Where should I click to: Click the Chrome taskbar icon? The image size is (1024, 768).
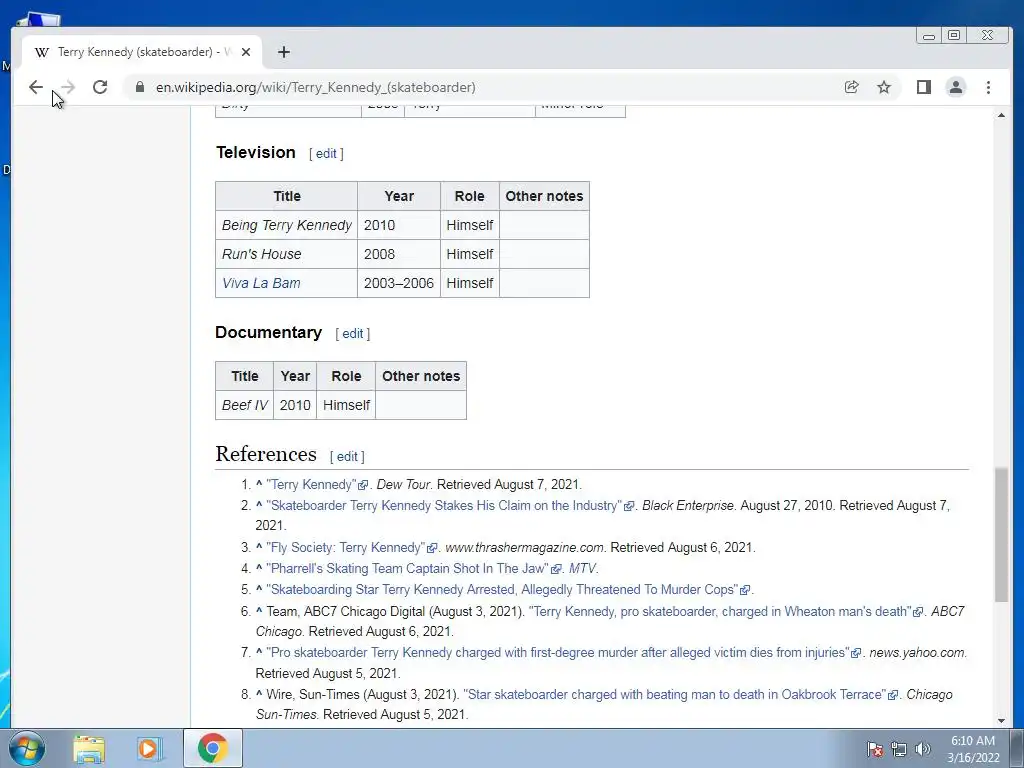point(213,748)
